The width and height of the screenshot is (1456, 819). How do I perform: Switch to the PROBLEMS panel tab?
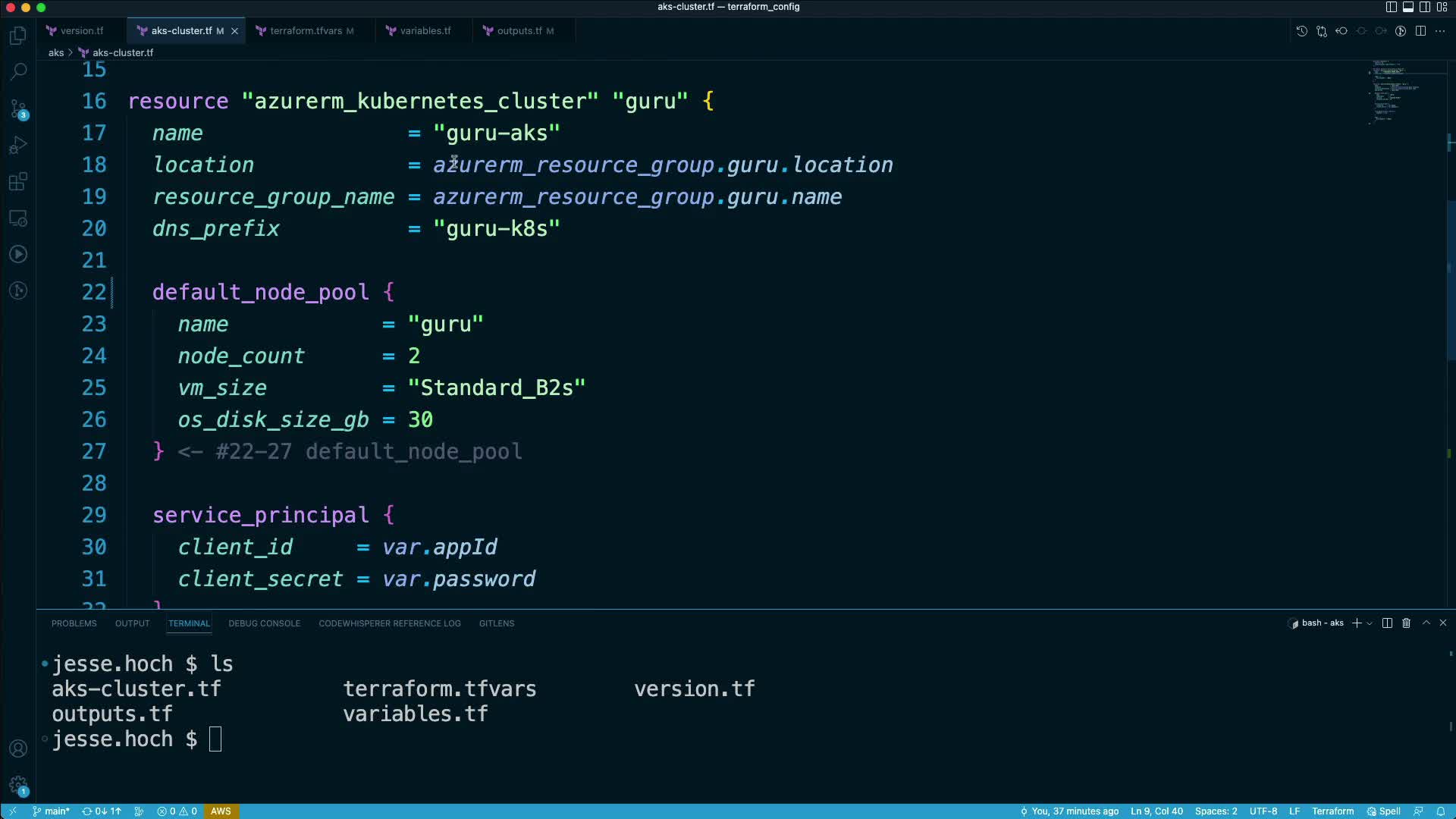pyautogui.click(x=74, y=623)
